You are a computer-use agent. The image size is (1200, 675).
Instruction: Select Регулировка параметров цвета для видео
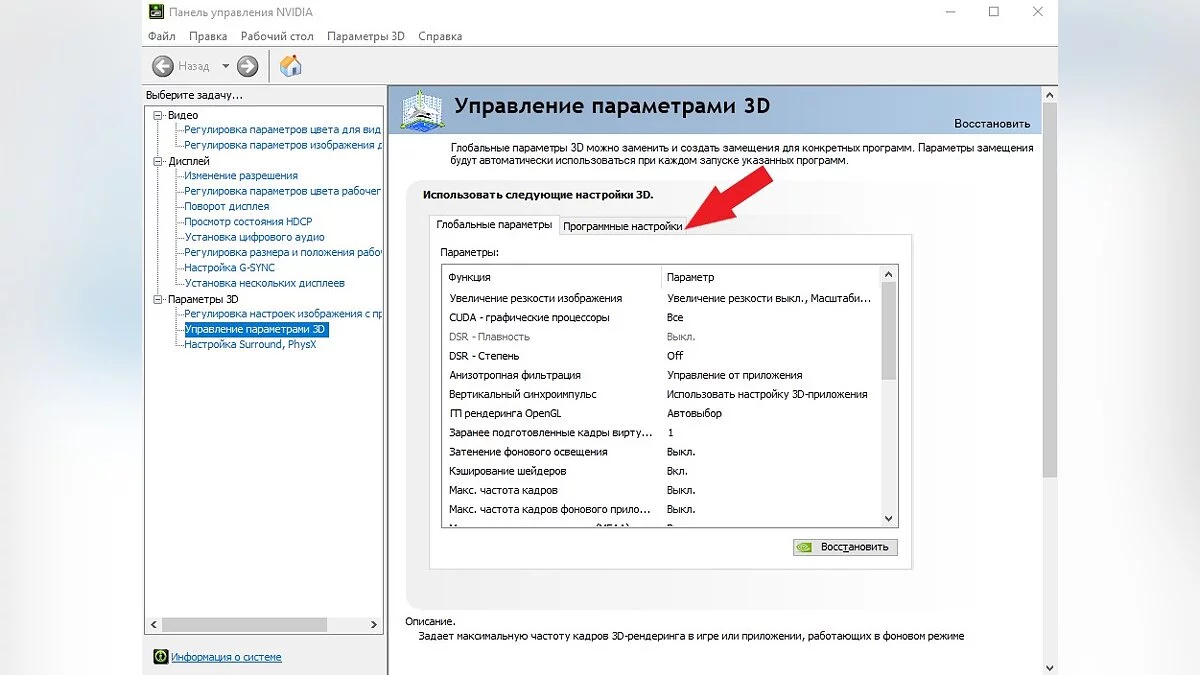pyautogui.click(x=283, y=130)
